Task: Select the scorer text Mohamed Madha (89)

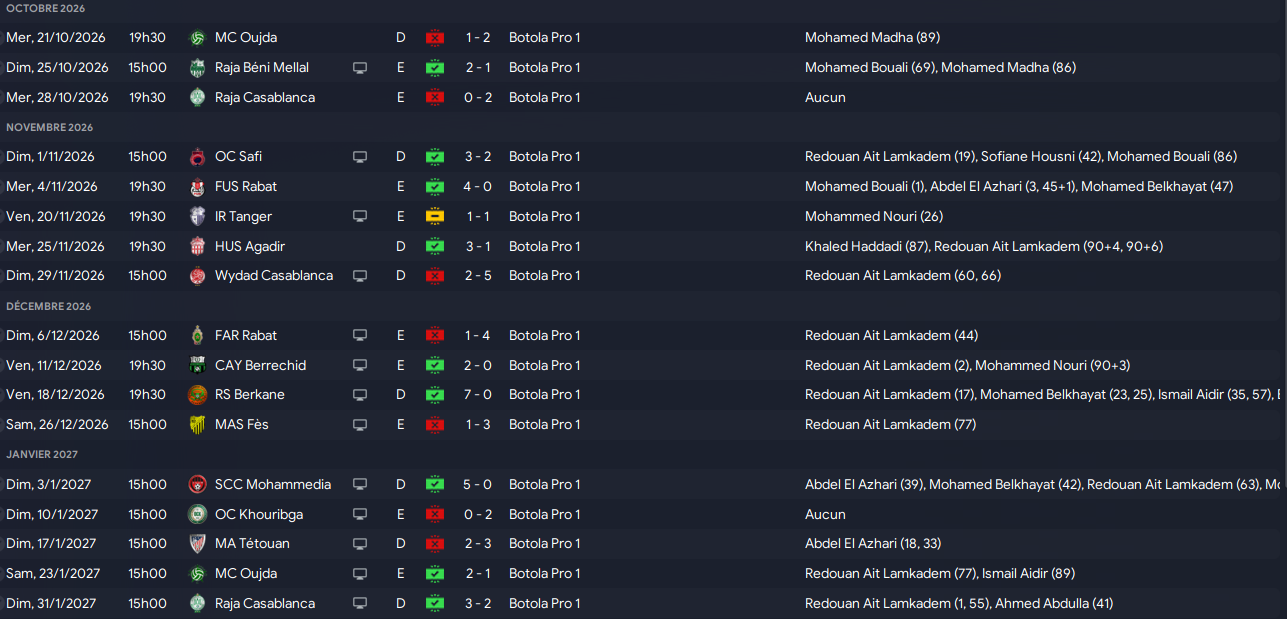Action: [x=872, y=38]
